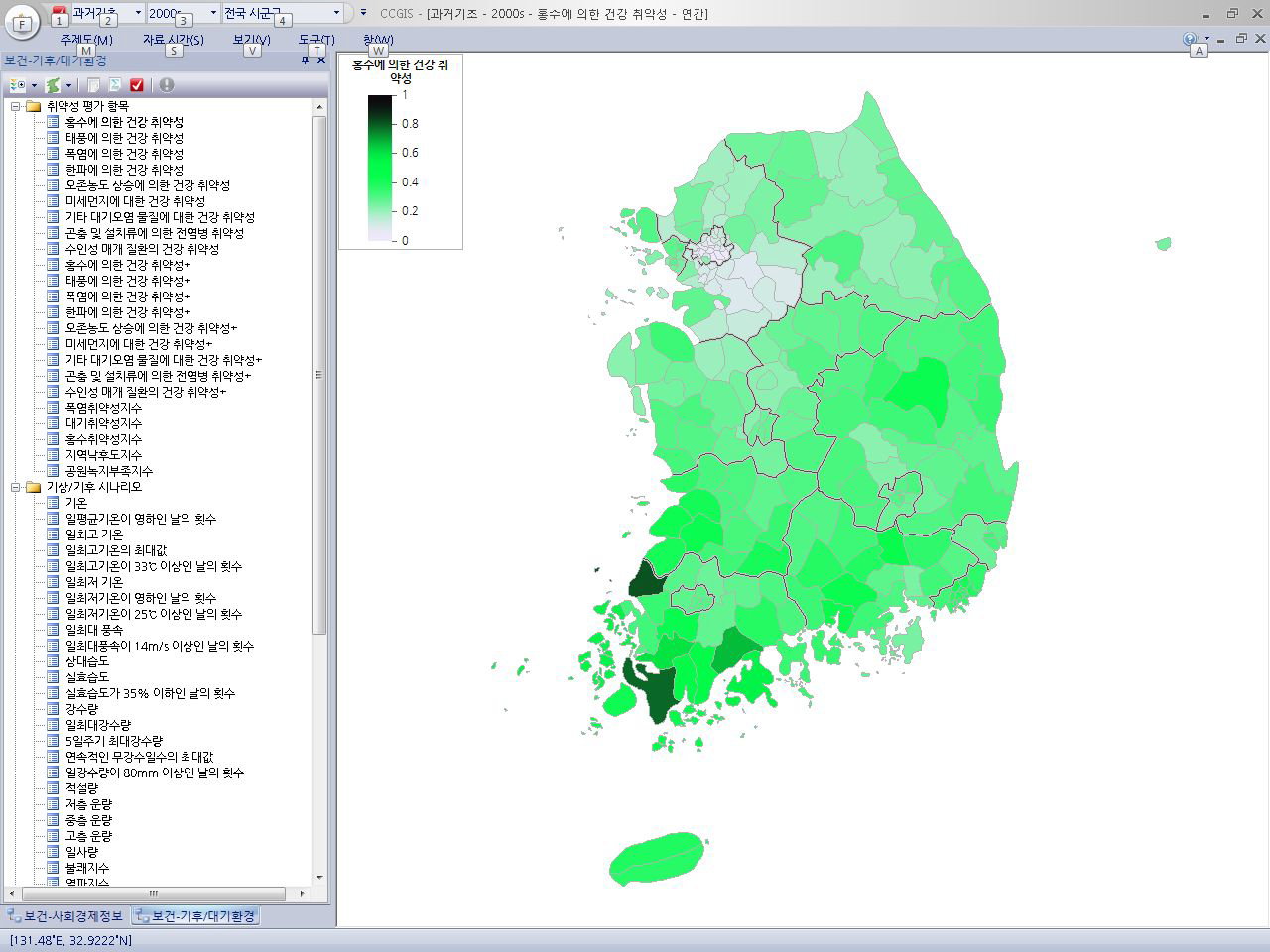This screenshot has height=952, width=1270.
Task: Click the tree panel vertical scrollbar thumb
Action: coord(319,375)
